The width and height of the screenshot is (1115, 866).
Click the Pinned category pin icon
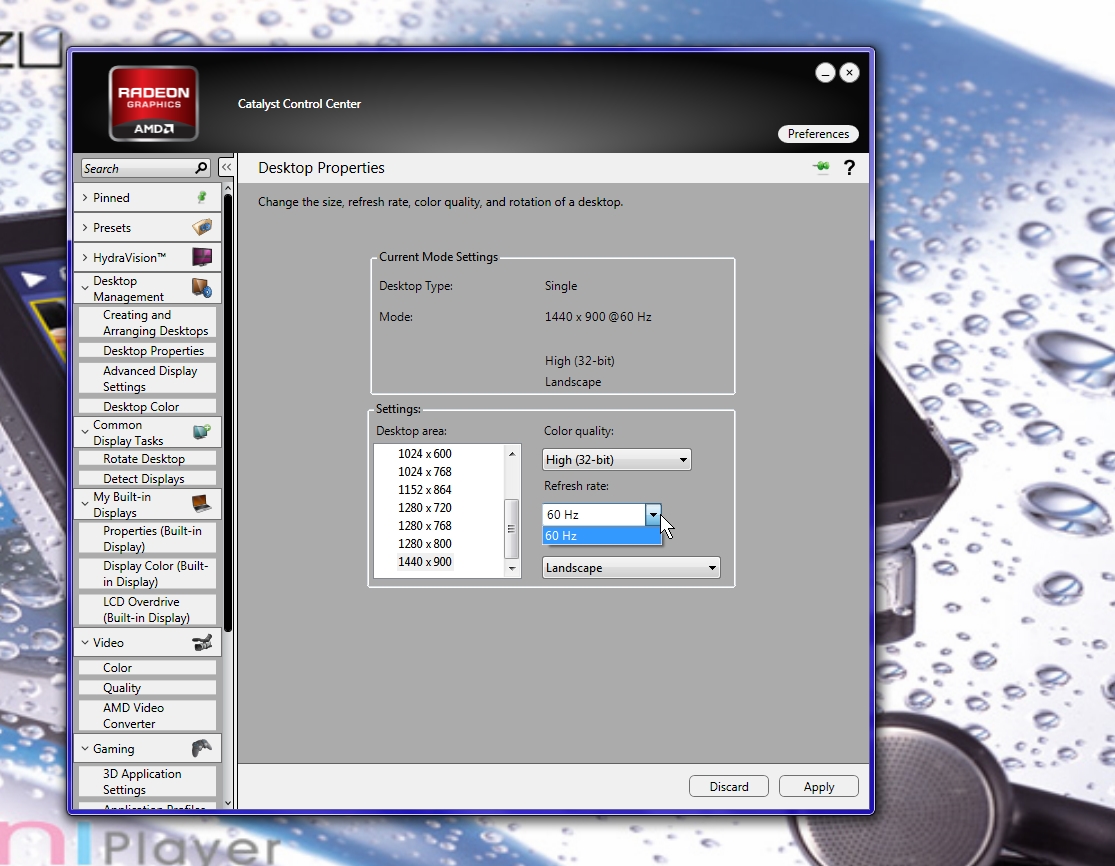click(202, 198)
